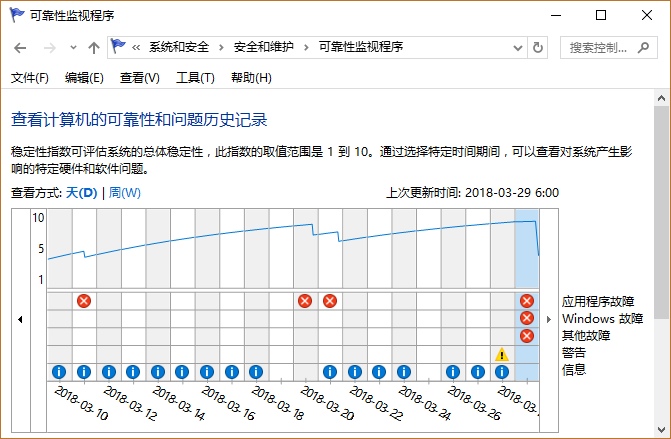Screen dimensions: 671x439
Task: Click the info icon for 2018-03-12
Action: pos(109,372)
